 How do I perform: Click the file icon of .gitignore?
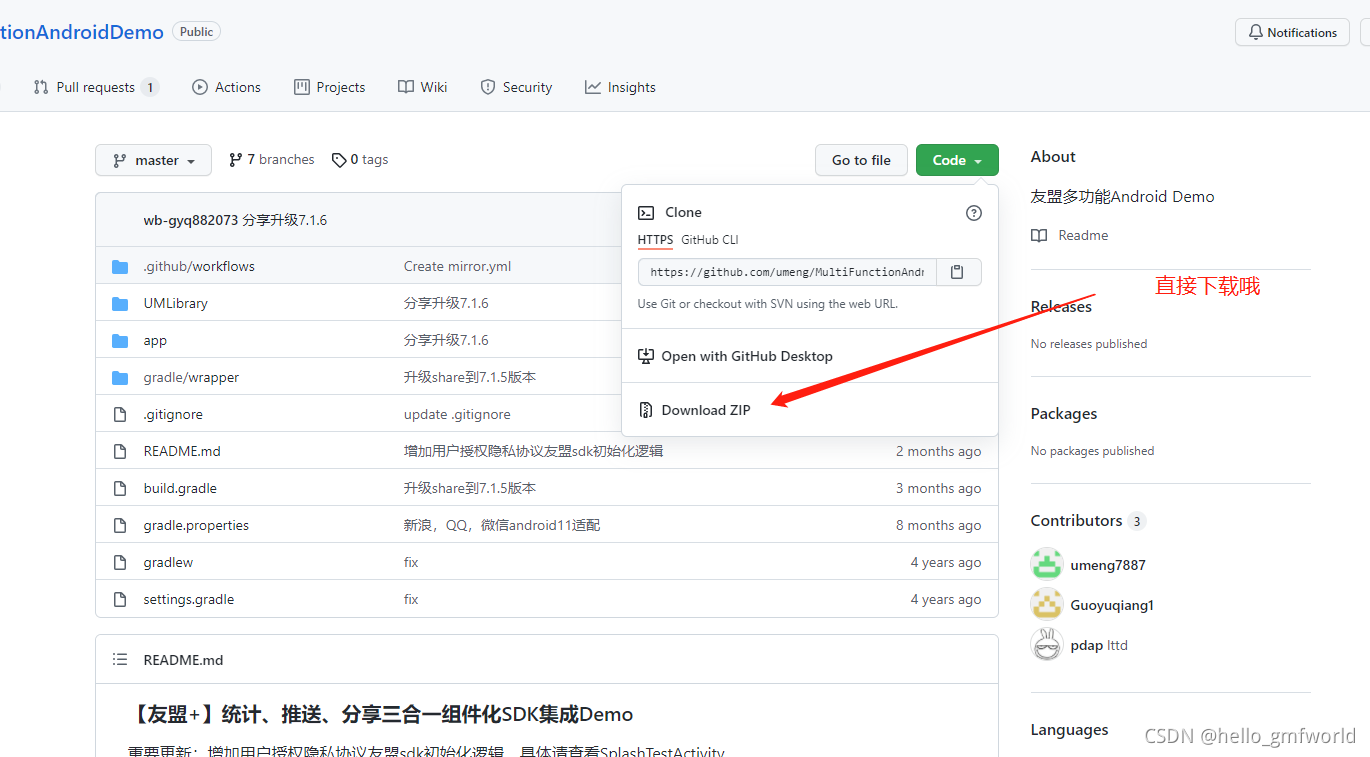pyautogui.click(x=121, y=414)
